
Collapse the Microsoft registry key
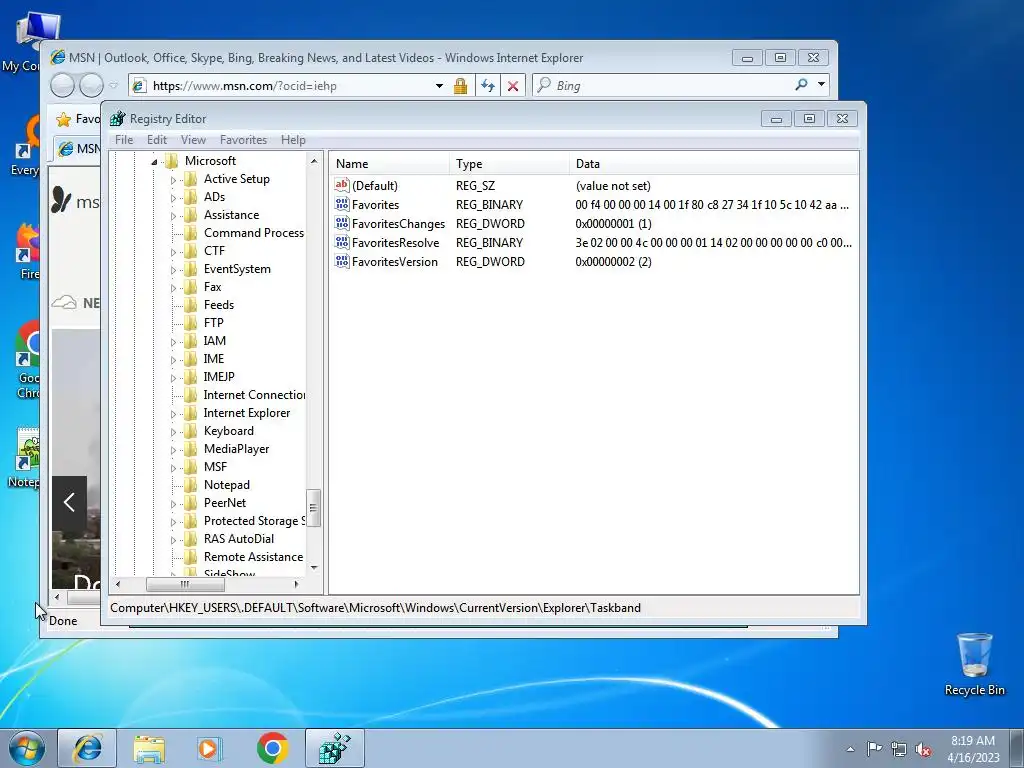154,161
